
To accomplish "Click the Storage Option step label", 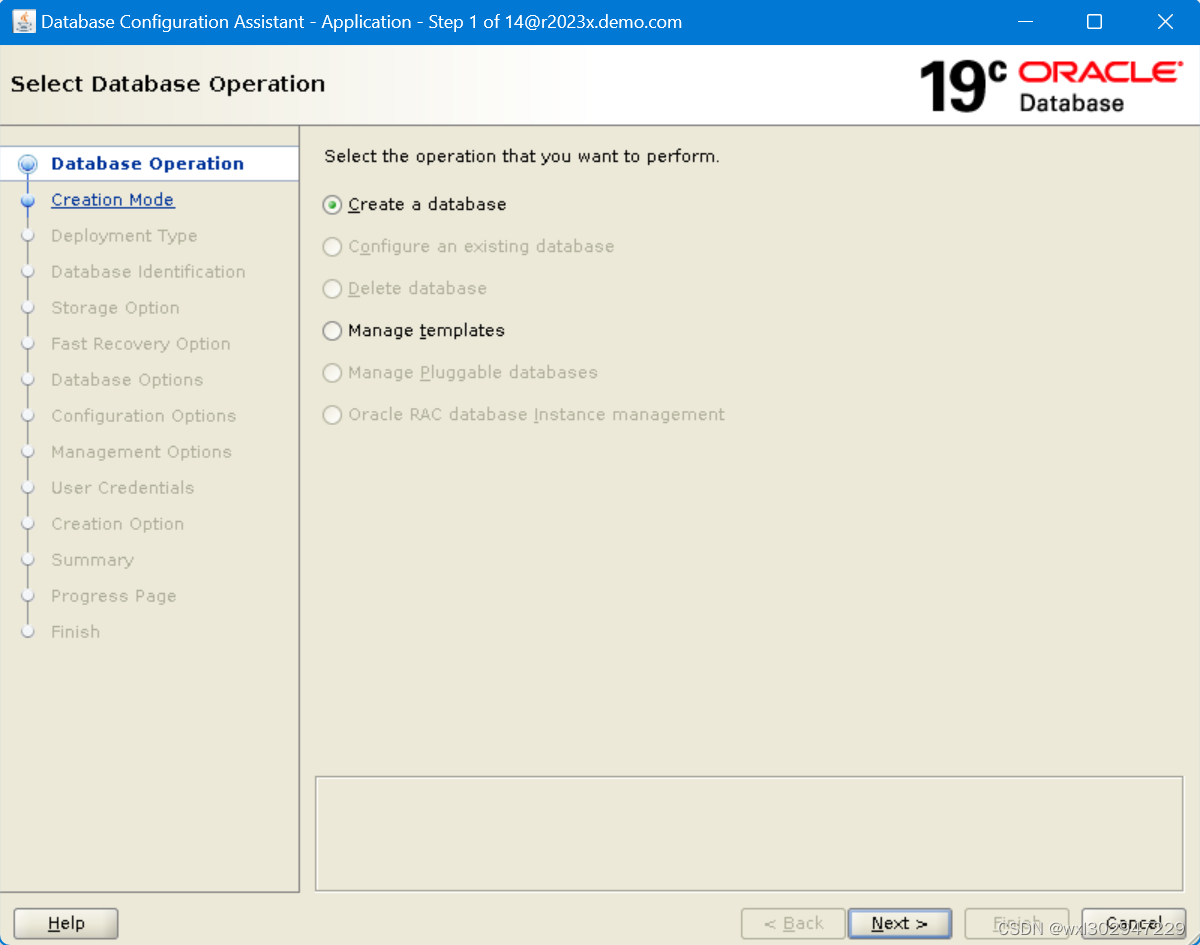I will [x=115, y=308].
